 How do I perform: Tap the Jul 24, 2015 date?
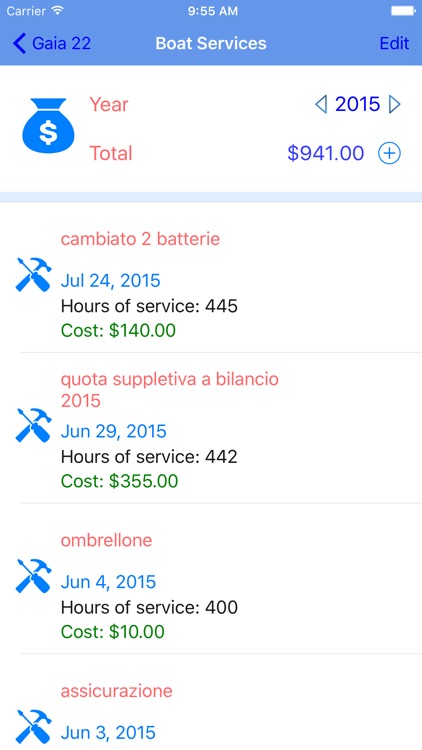coord(111,281)
